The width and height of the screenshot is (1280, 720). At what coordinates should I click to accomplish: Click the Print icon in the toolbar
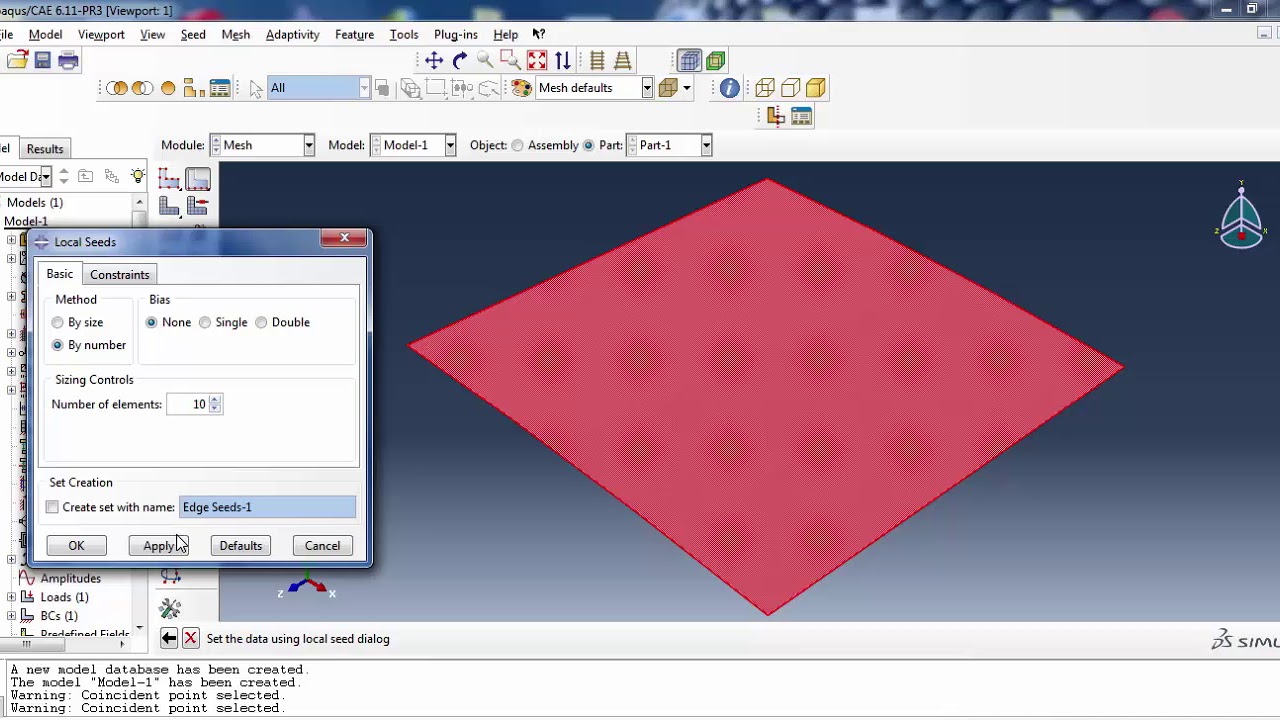(x=68, y=61)
